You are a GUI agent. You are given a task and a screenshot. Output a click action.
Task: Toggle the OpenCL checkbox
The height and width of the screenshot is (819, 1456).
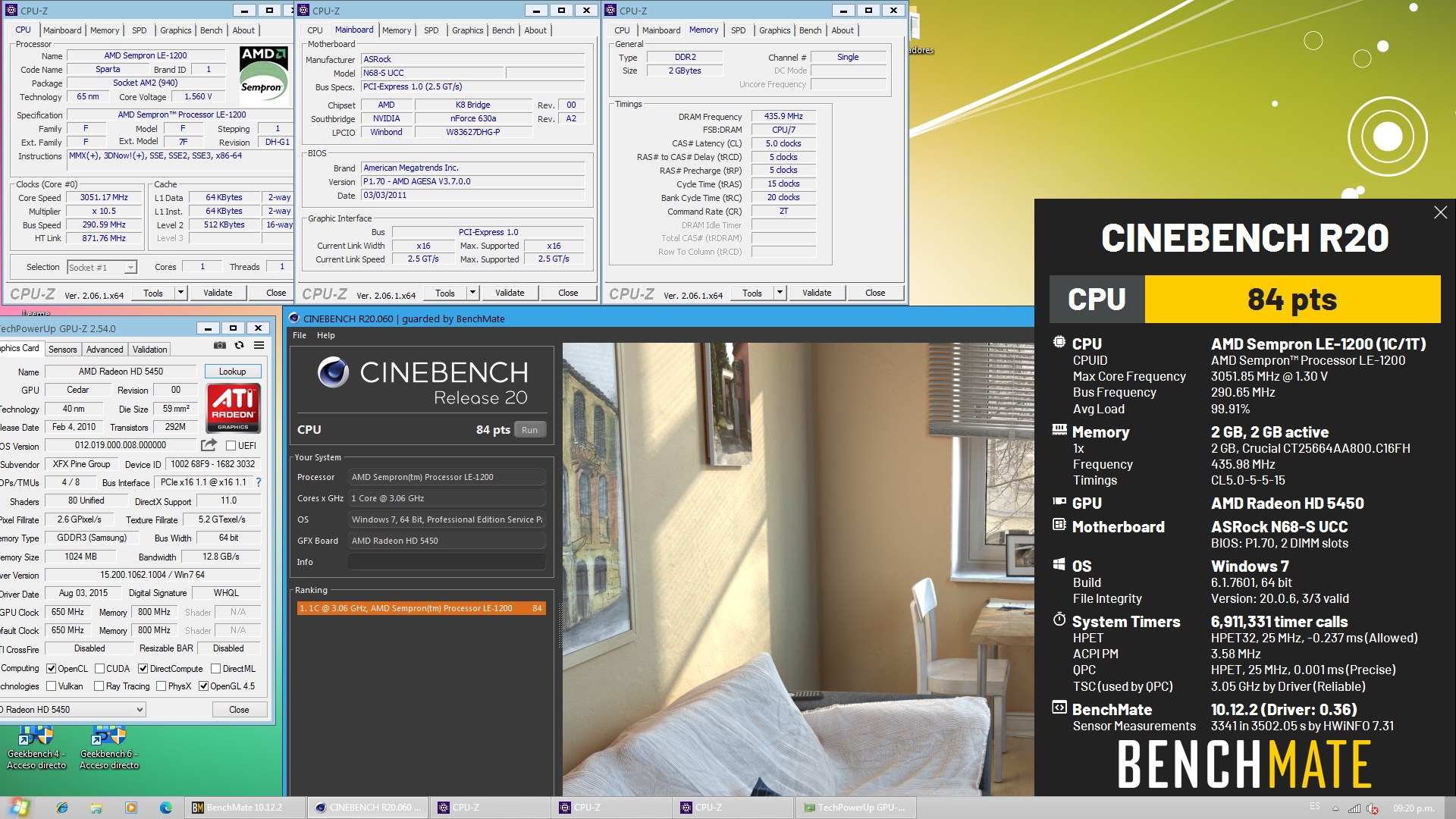click(x=51, y=669)
